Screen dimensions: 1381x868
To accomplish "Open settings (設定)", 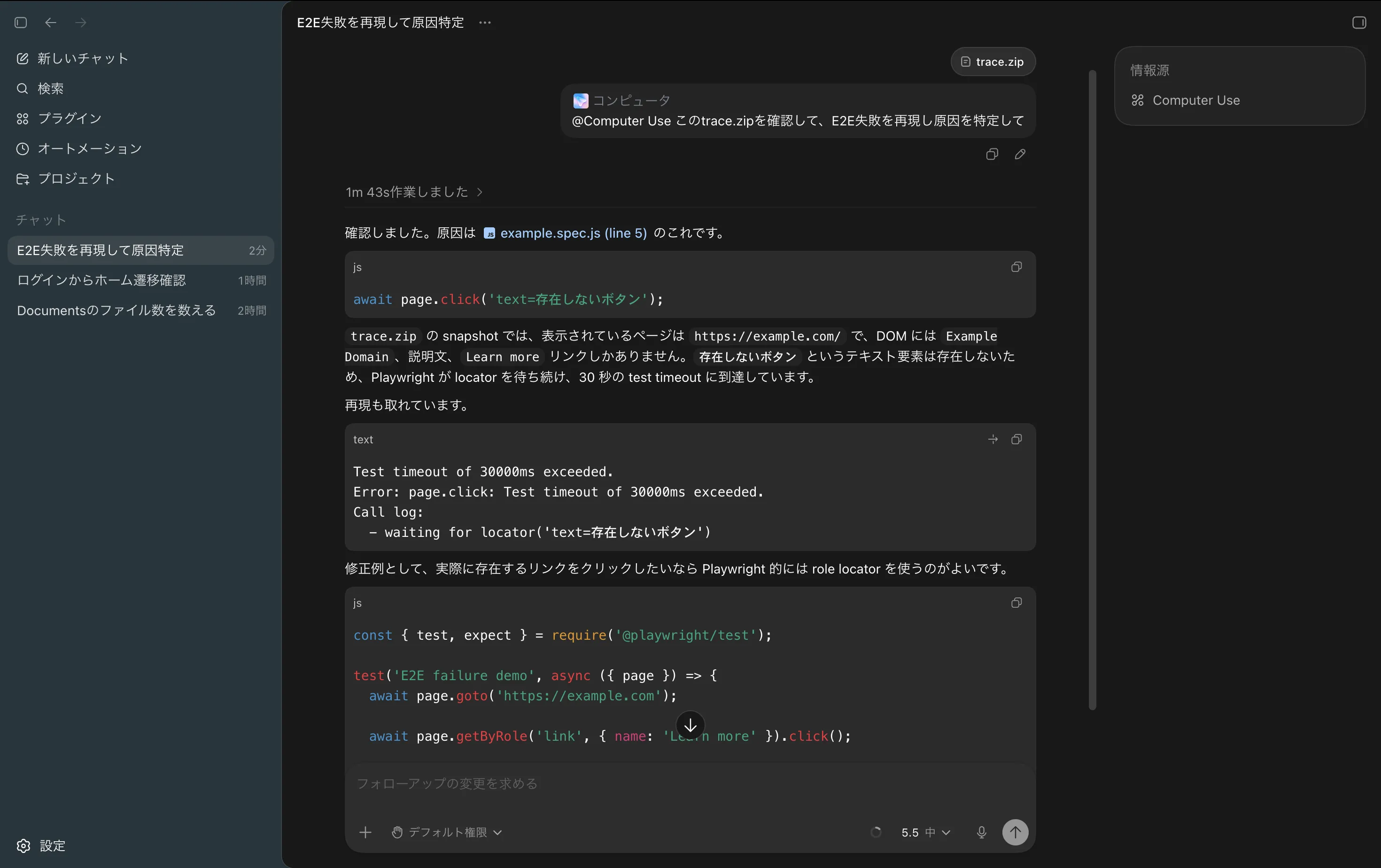I will coord(41,845).
